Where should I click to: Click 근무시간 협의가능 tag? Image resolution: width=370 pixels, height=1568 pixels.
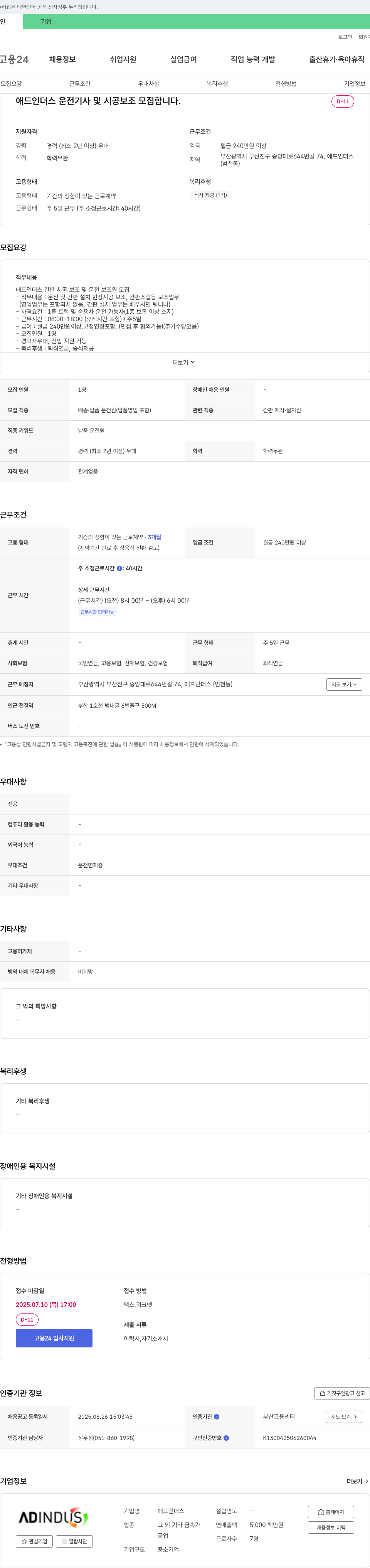tap(98, 612)
